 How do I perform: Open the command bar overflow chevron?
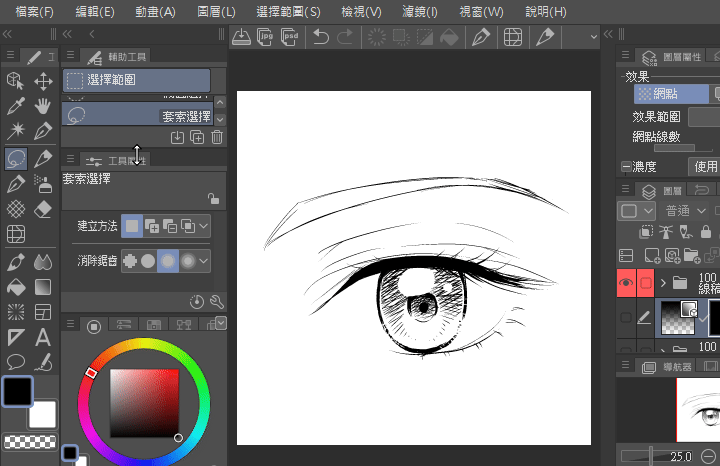[594, 37]
